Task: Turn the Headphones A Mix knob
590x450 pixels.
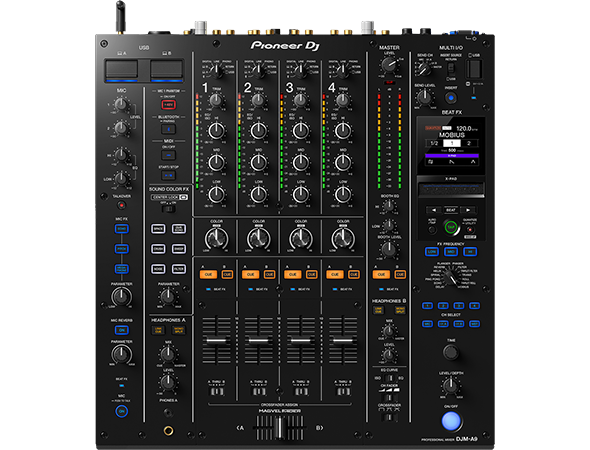Action: coord(168,354)
